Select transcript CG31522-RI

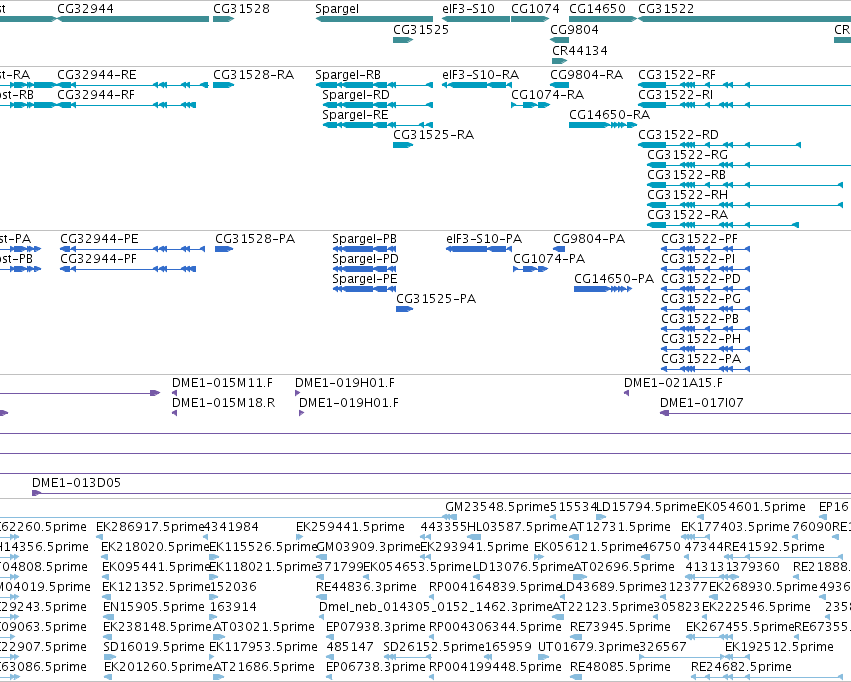[x=676, y=94]
